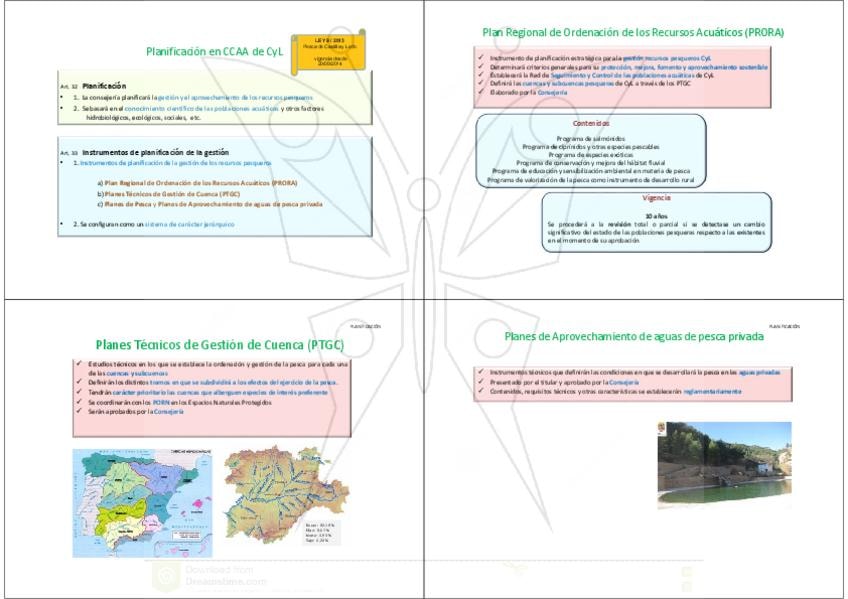Click the slide title "Planes Técnicos de Gestión de Cuenca (PTGC)"
848x599 pixels.
220,344
